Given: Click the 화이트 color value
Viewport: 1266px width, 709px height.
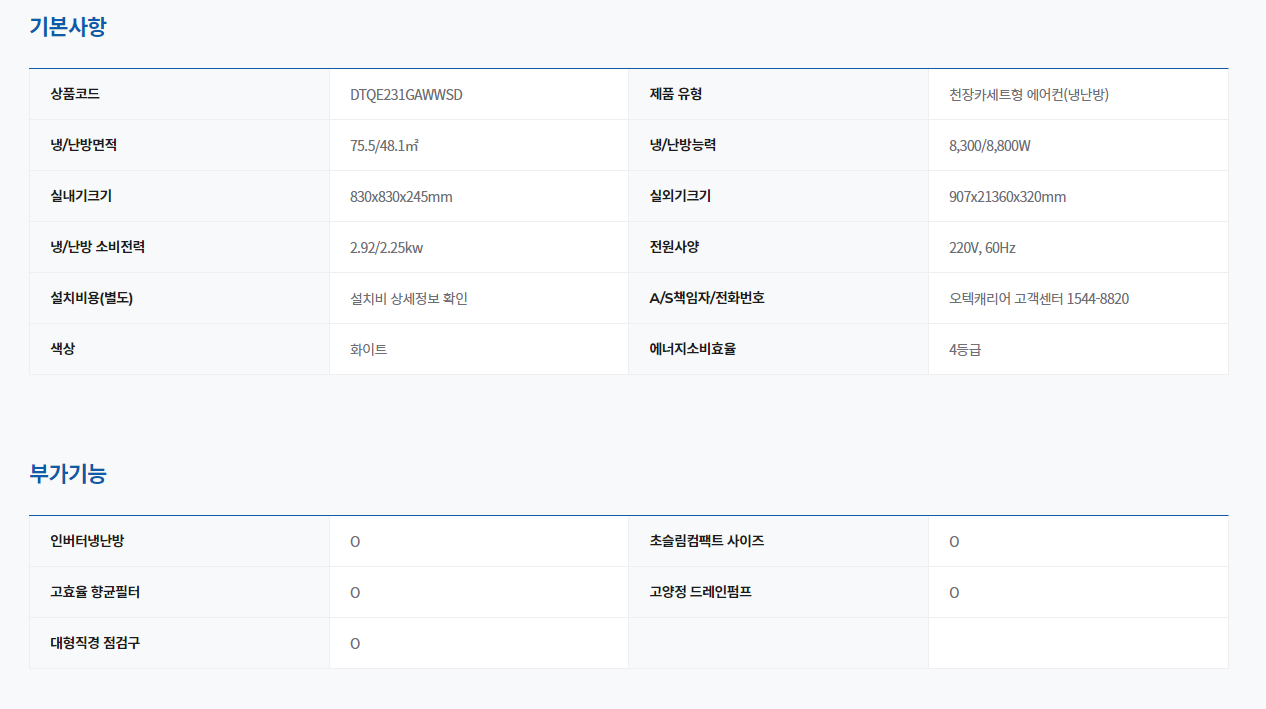Looking at the screenshot, I should click(x=368, y=350).
